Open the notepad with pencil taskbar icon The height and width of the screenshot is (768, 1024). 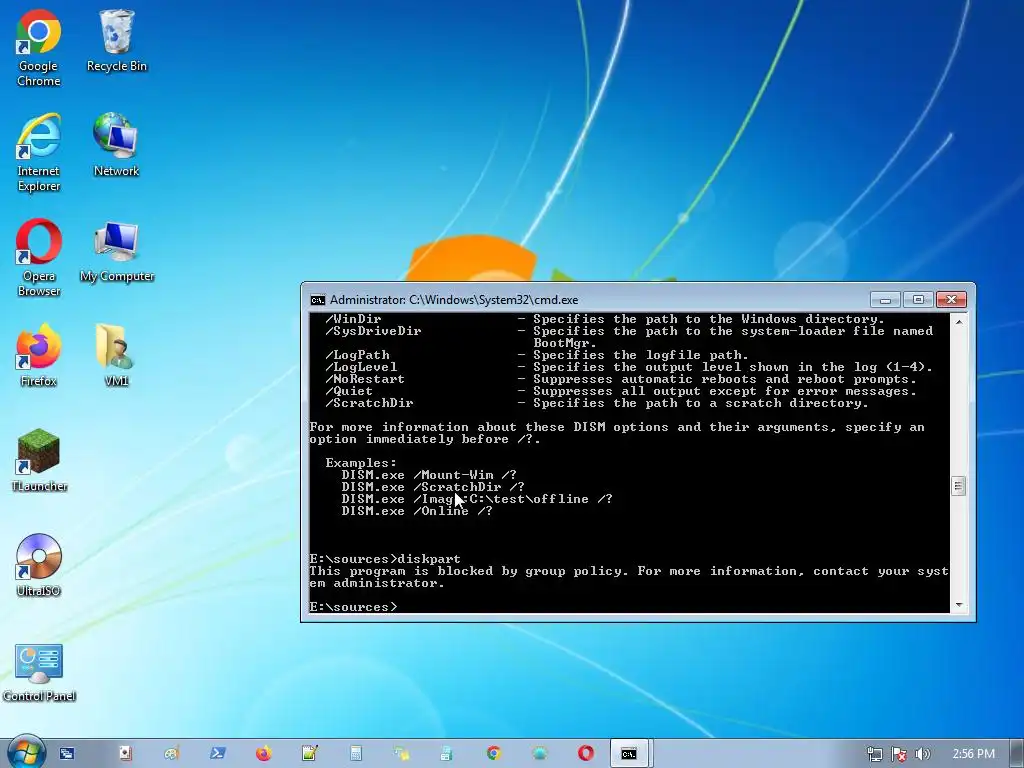point(310,754)
